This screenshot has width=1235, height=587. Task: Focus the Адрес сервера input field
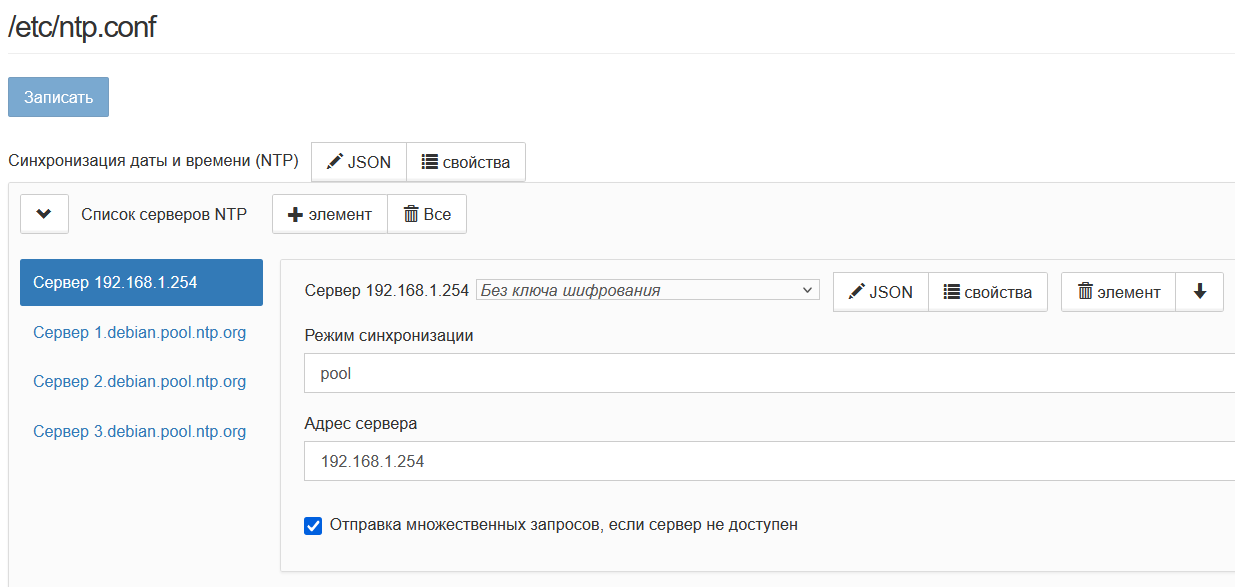pos(768,461)
